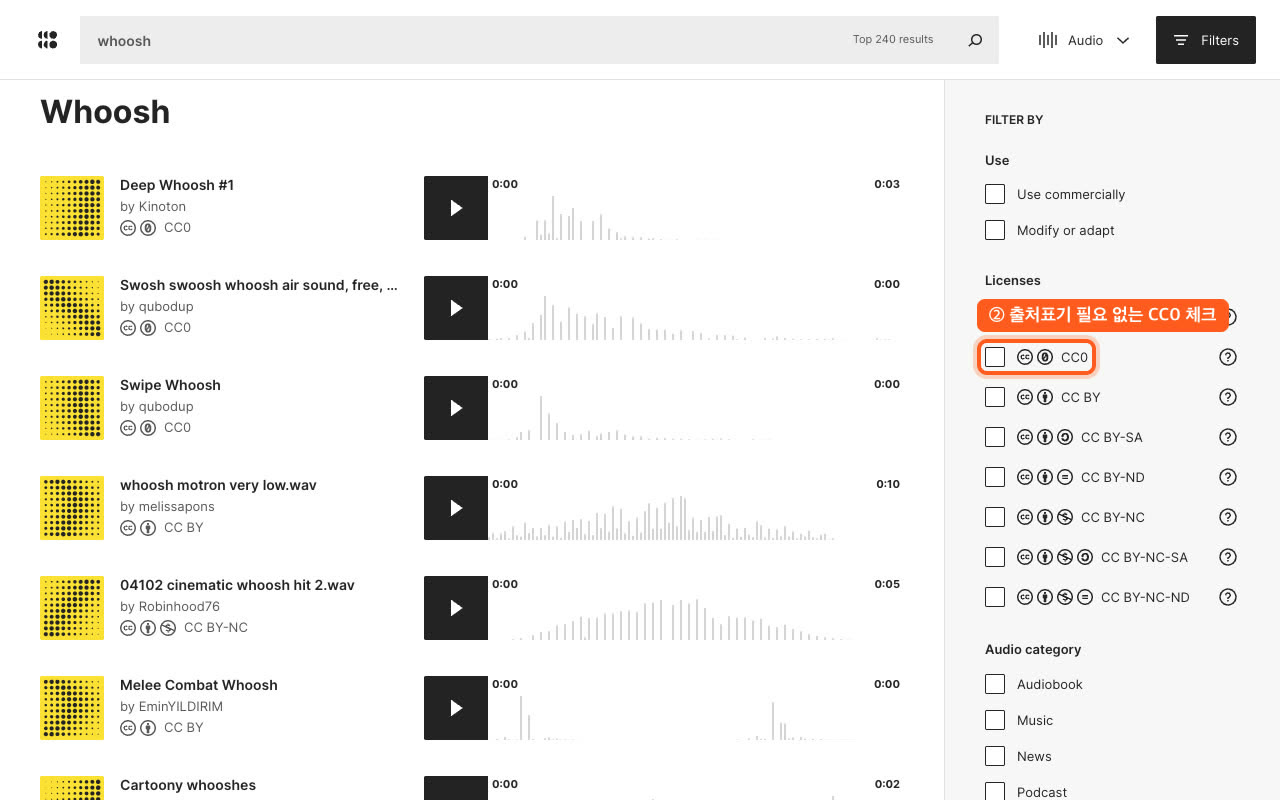Check the Modify or adapt filter
Viewport: 1280px width, 800px height.
(x=995, y=230)
